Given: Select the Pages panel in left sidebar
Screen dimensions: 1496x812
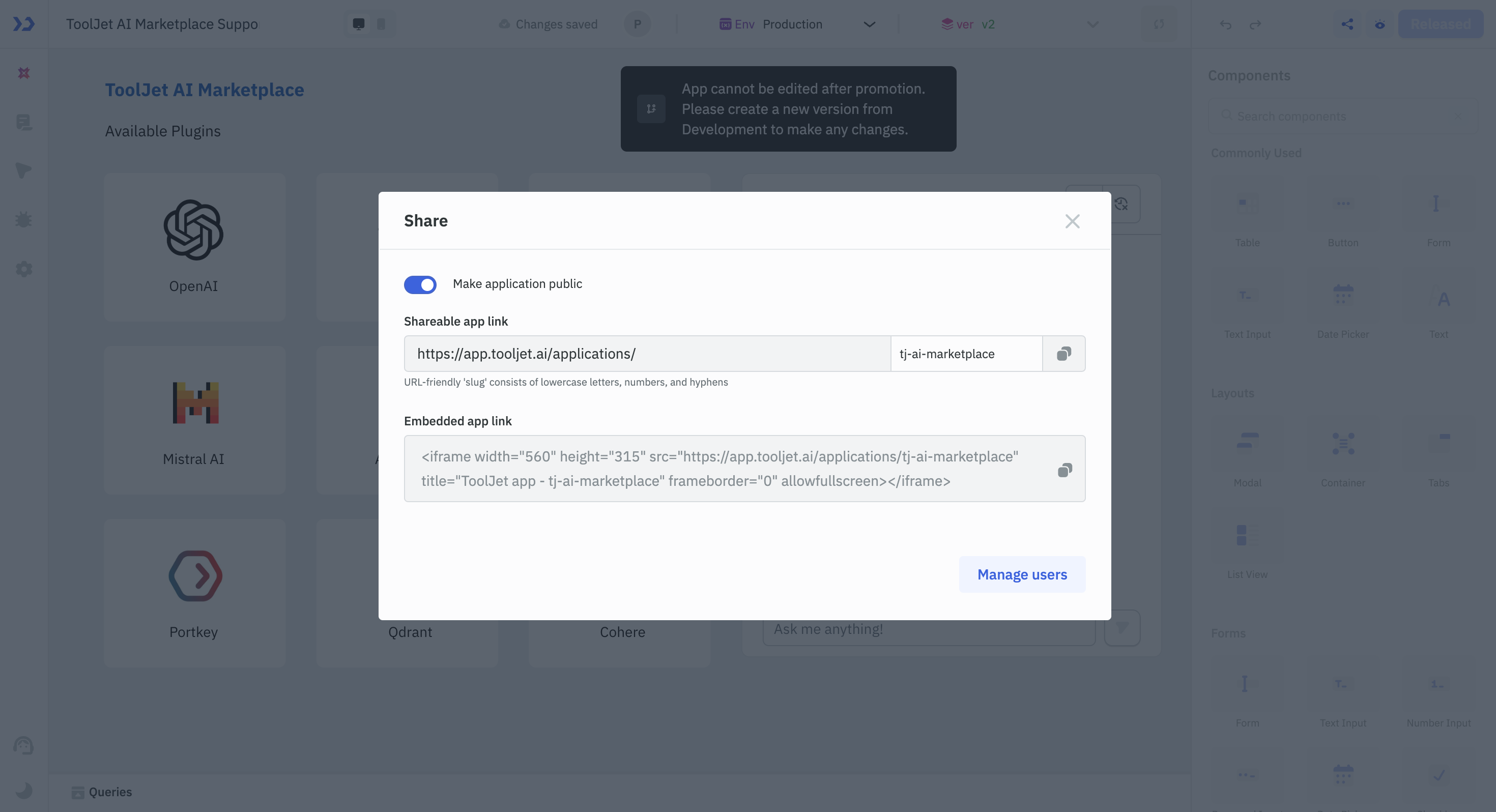Looking at the screenshot, I should pos(24,123).
